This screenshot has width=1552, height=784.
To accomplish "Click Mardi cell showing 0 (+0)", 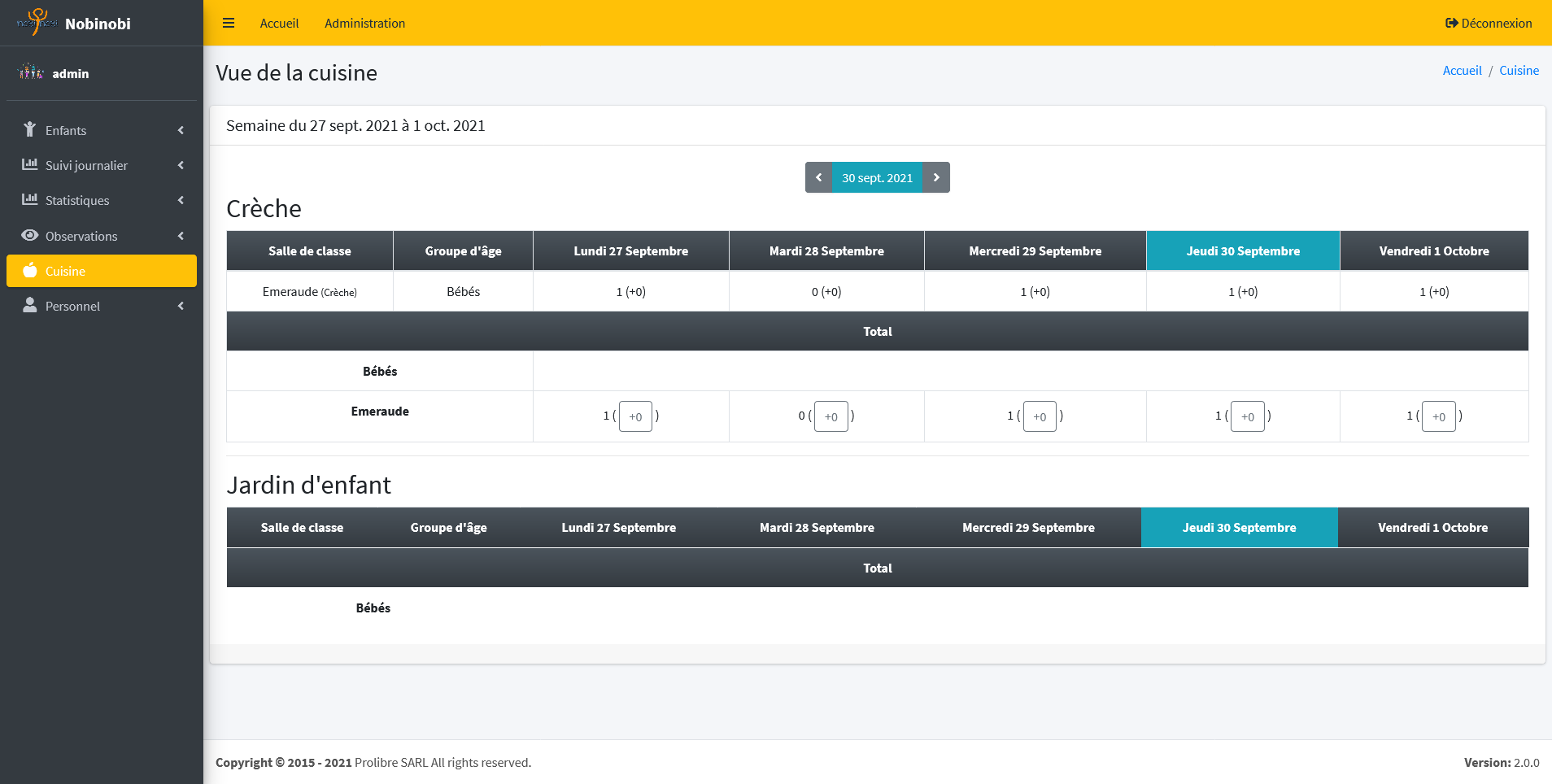I will coord(826,291).
